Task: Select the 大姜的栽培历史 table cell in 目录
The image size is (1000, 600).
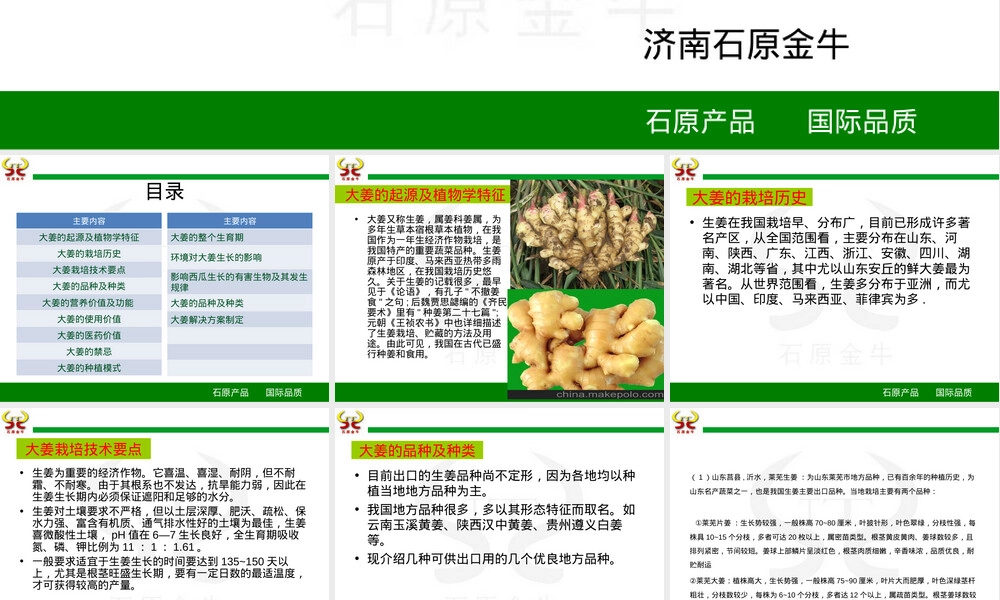Action: click(x=89, y=254)
